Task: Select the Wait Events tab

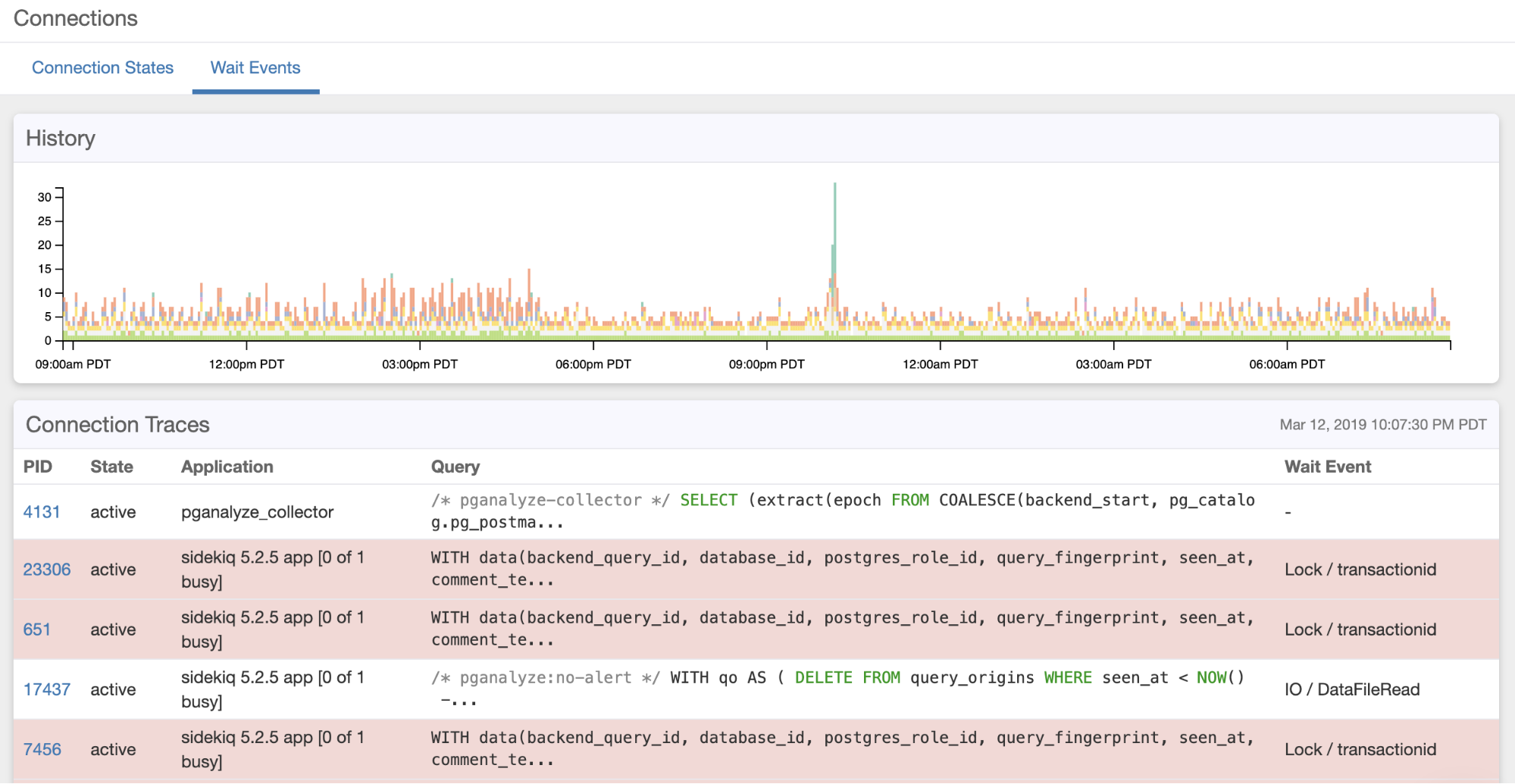Action: click(255, 67)
